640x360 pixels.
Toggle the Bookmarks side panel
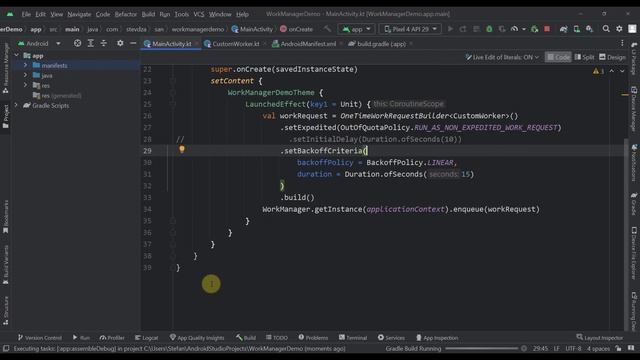click(x=6, y=217)
